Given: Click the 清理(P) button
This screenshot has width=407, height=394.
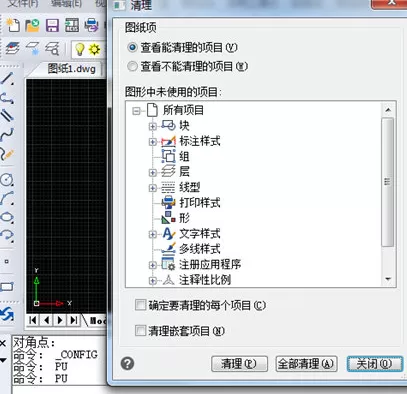Looking at the screenshot, I should 239,364.
